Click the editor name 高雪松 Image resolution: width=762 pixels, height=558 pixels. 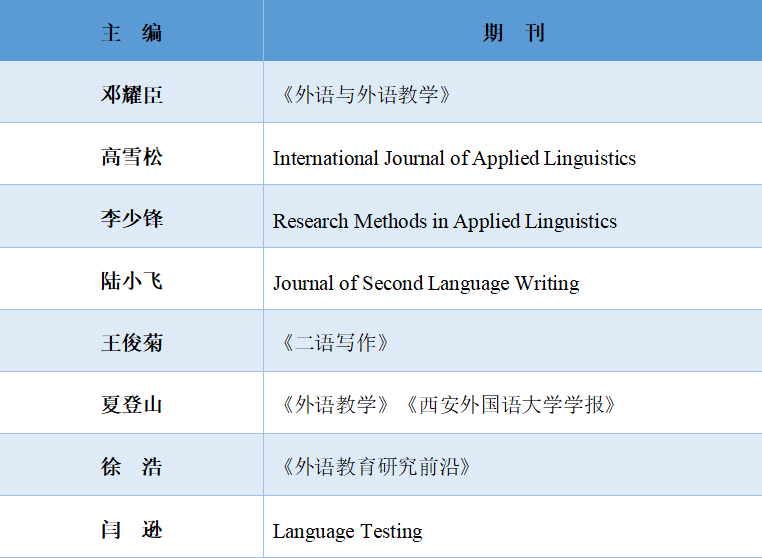[x=132, y=157]
